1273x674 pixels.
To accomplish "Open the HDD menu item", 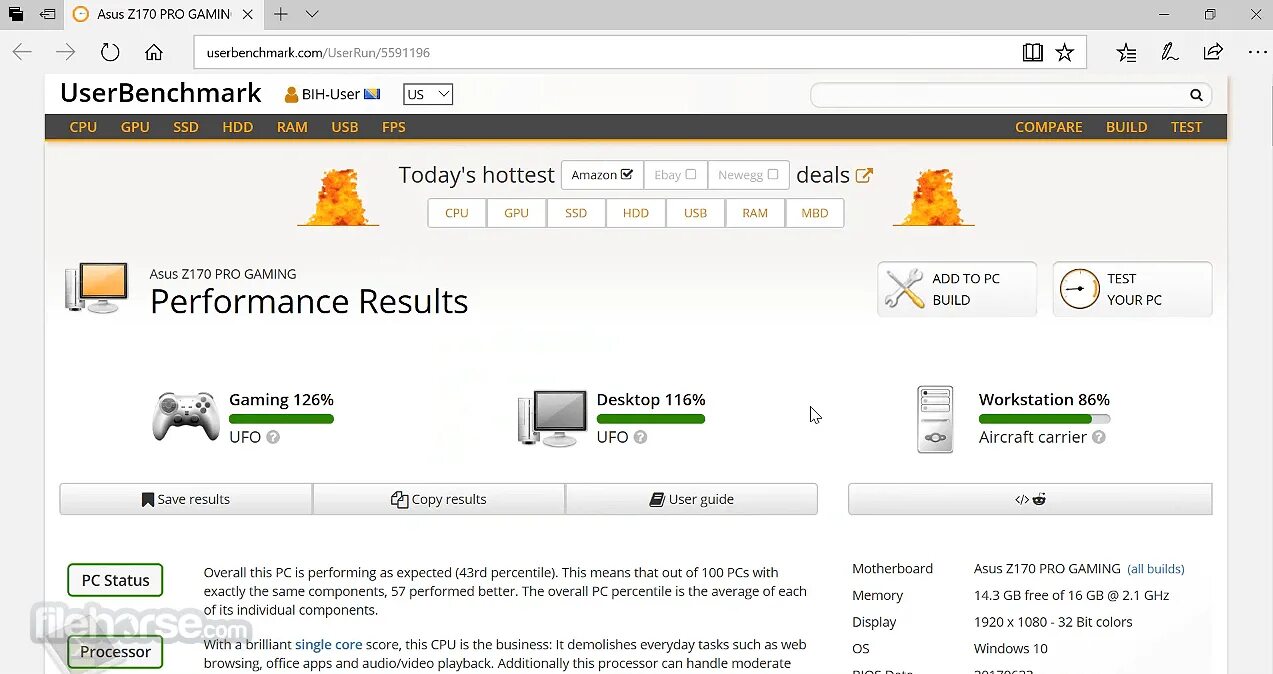I will (x=238, y=127).
